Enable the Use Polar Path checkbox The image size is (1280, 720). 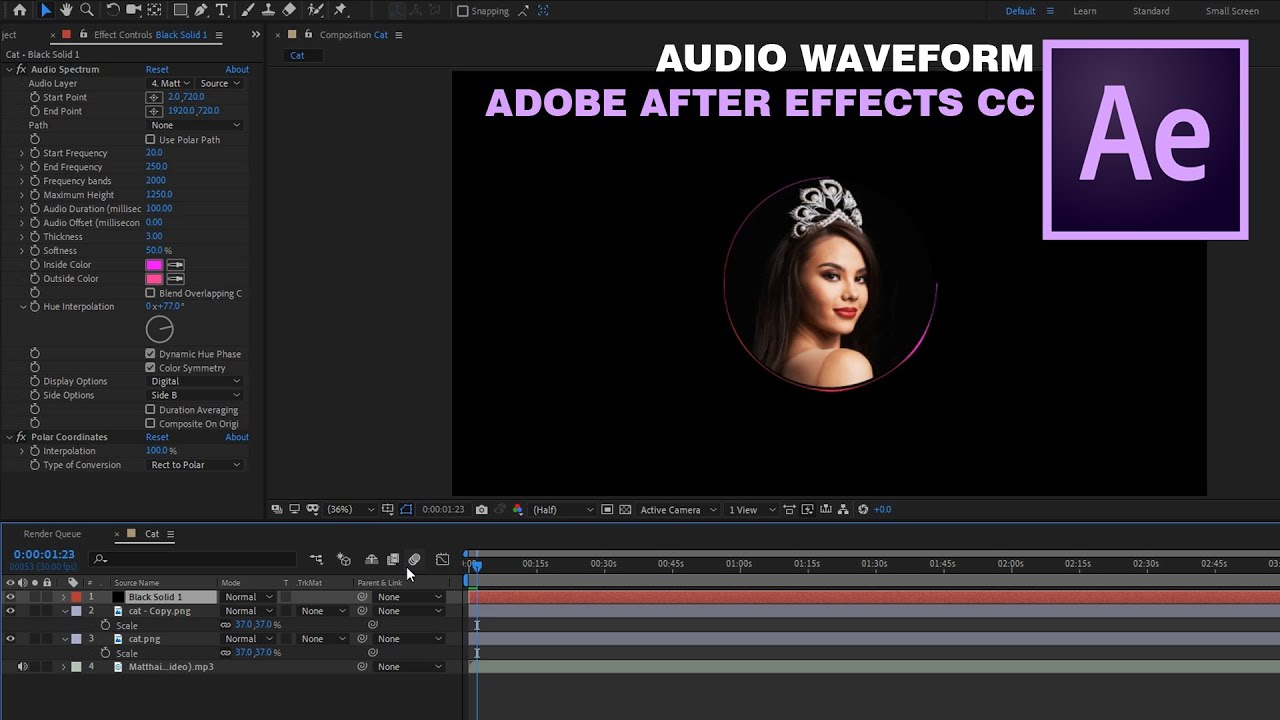(x=150, y=139)
